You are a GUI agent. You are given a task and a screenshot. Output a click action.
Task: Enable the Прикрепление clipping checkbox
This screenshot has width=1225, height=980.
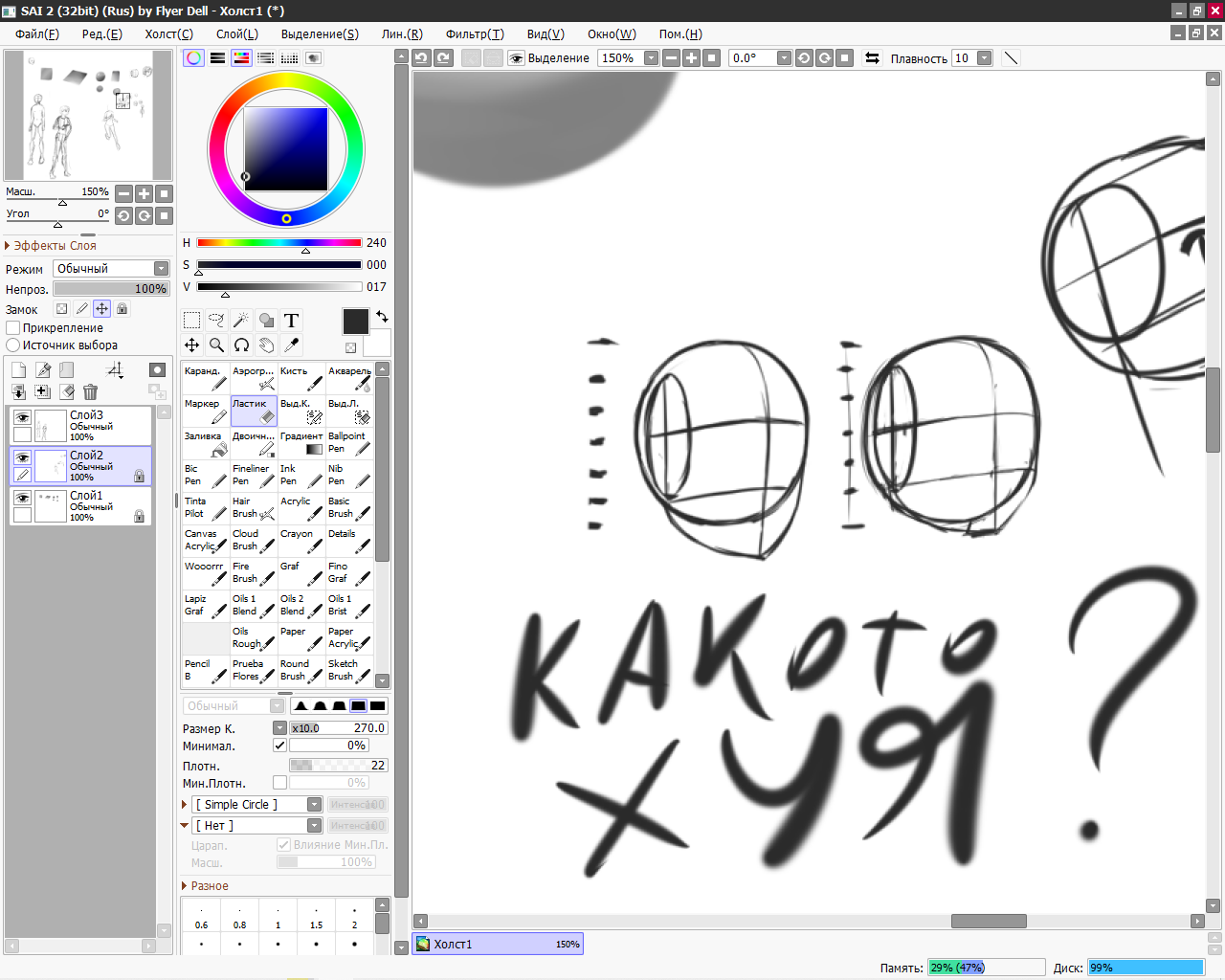[13, 328]
